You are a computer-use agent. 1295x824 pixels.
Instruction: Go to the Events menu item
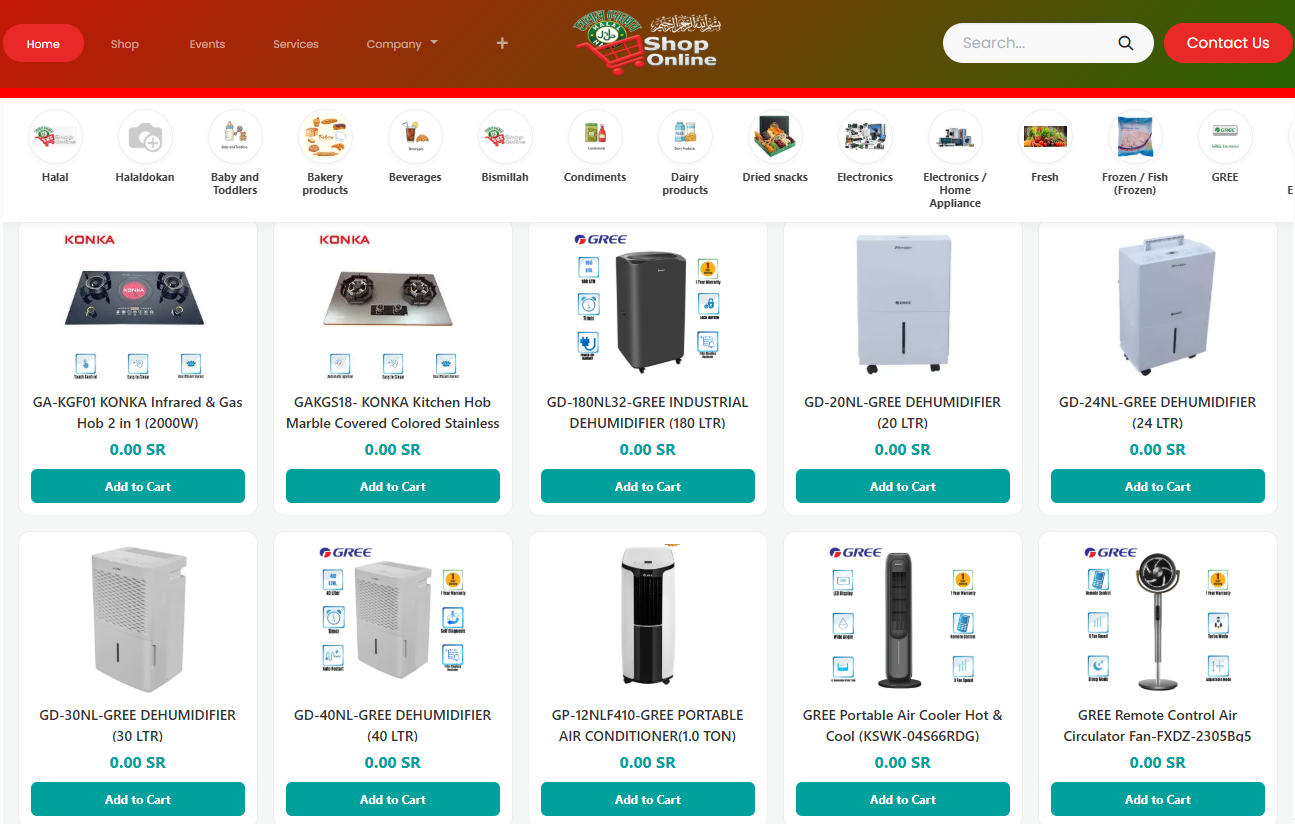tap(207, 44)
